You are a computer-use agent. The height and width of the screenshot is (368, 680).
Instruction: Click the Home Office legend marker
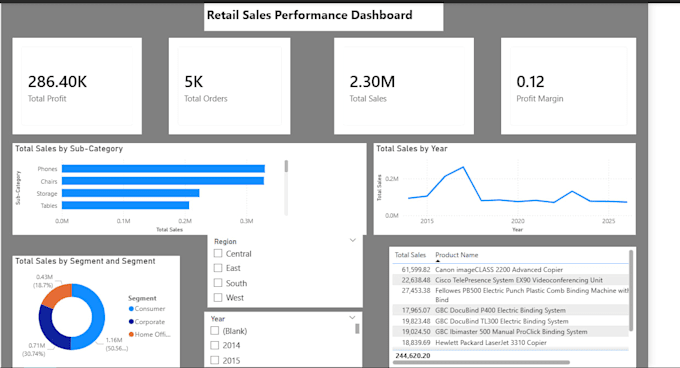tap(131, 334)
